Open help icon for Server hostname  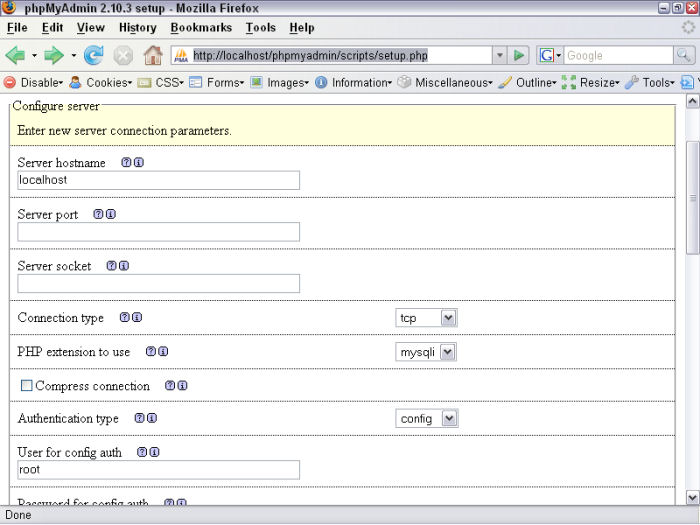[126, 162]
